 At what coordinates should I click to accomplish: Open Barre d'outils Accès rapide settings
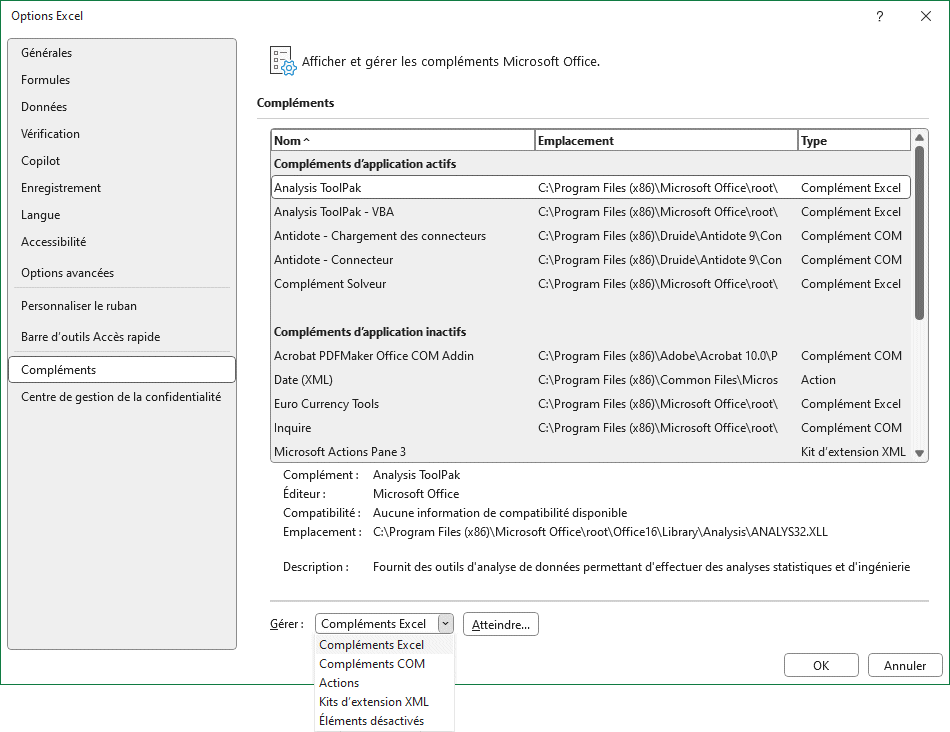122,337
